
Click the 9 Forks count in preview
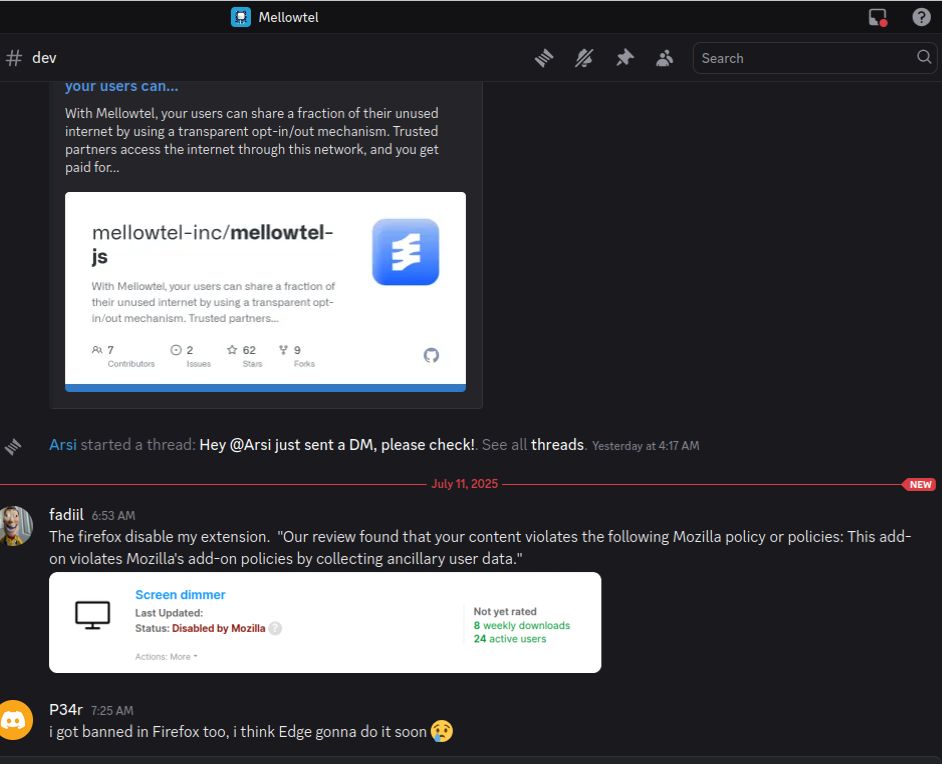pos(297,356)
